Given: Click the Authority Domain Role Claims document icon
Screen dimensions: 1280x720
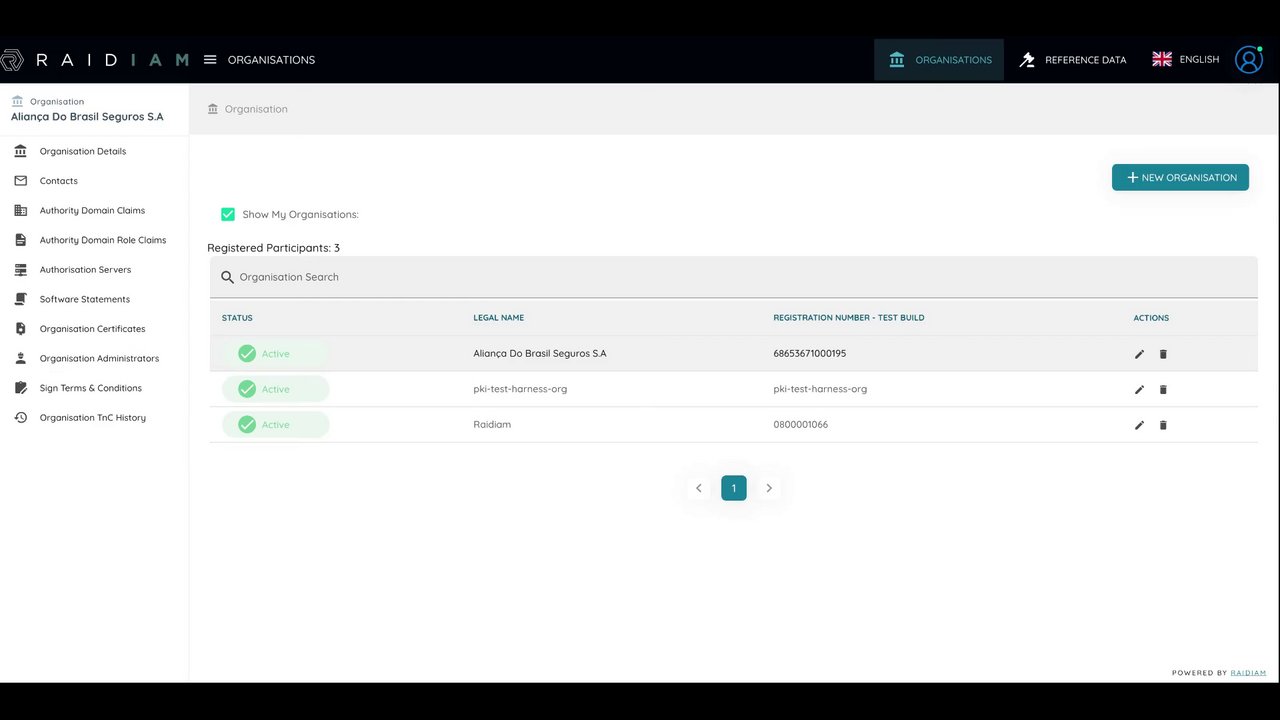Looking at the screenshot, I should tap(21, 240).
